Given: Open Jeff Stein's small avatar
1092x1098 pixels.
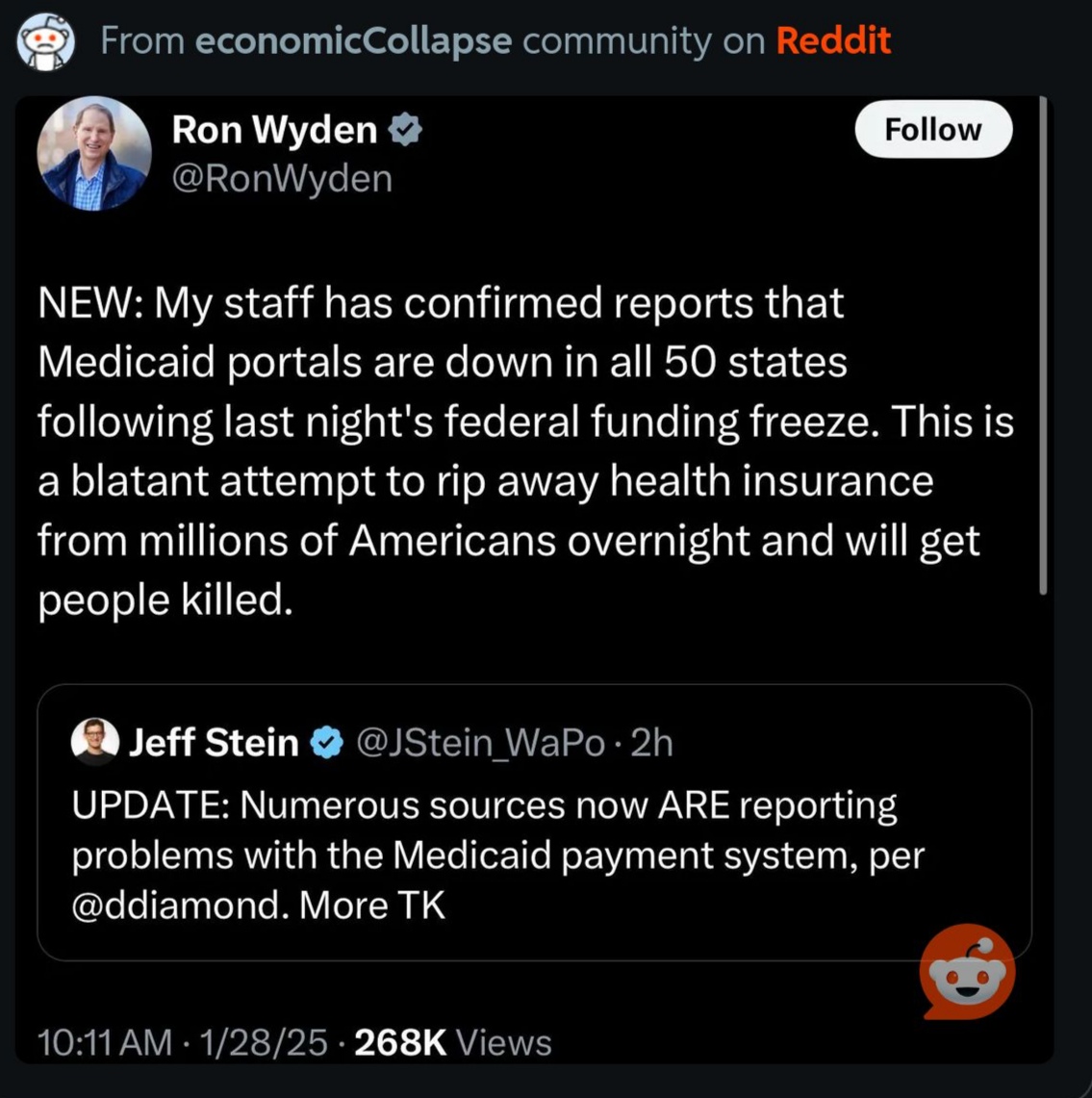Looking at the screenshot, I should point(94,742).
